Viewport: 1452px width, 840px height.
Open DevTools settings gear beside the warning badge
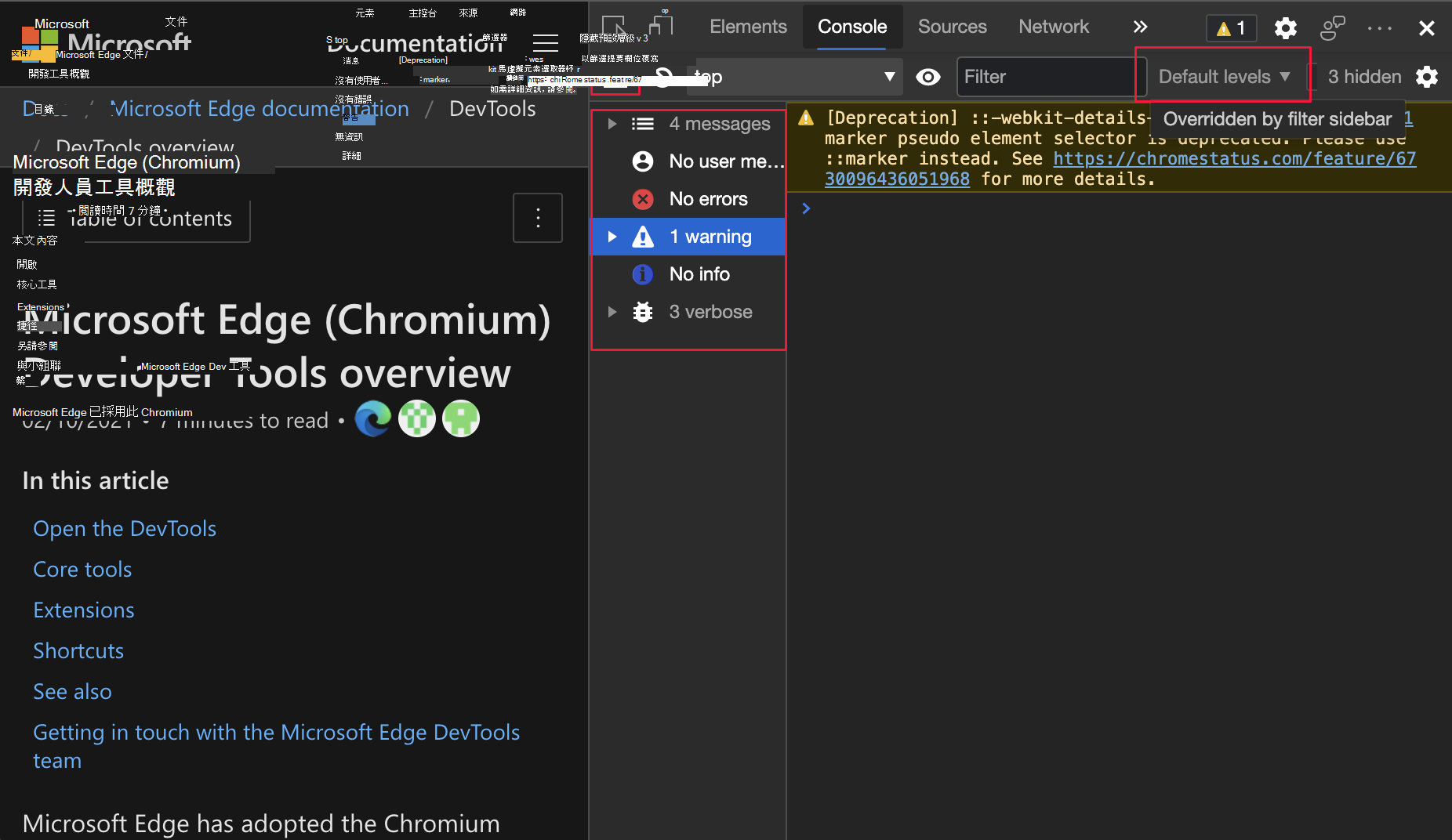[1285, 28]
